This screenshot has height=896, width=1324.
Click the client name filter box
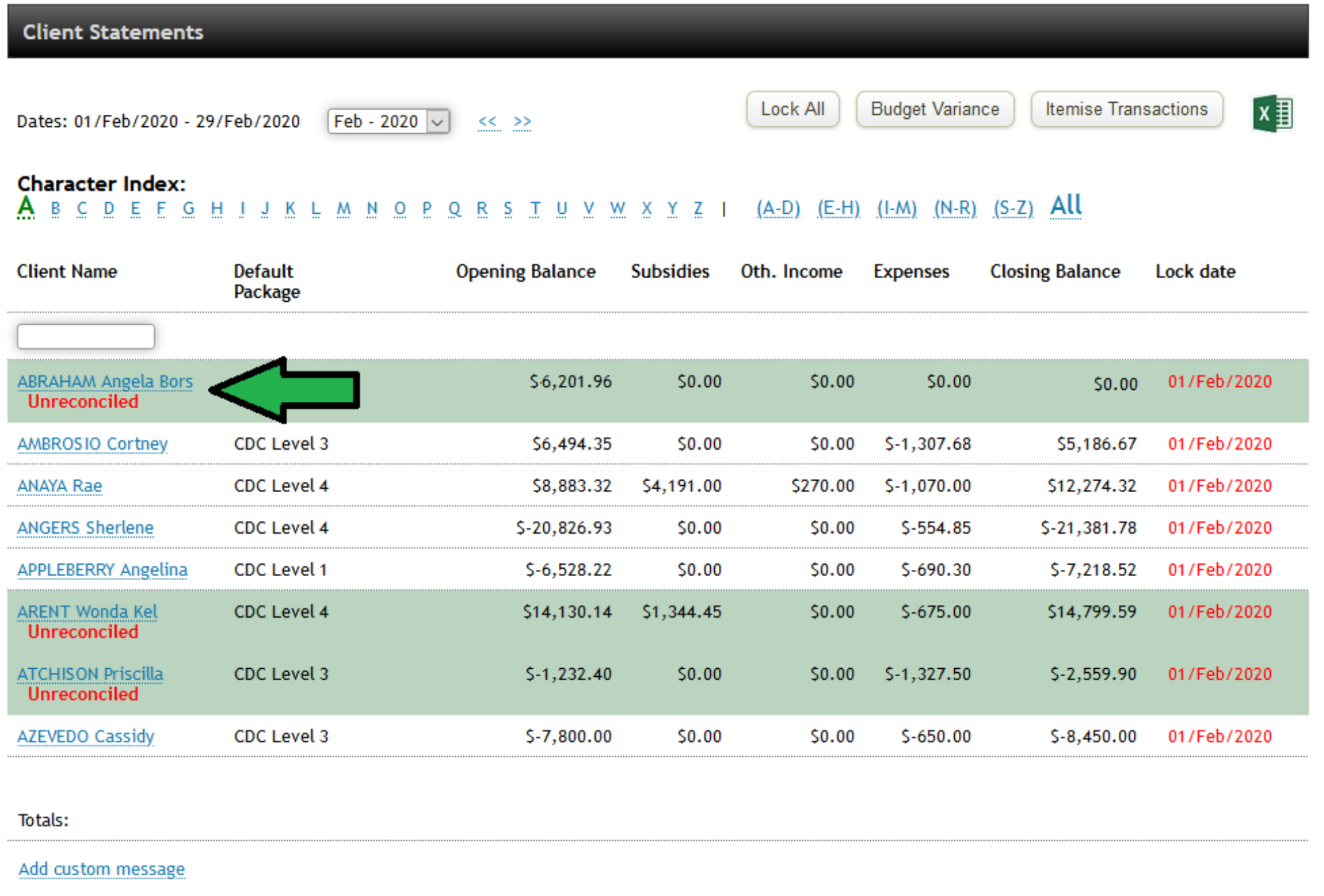coord(85,336)
